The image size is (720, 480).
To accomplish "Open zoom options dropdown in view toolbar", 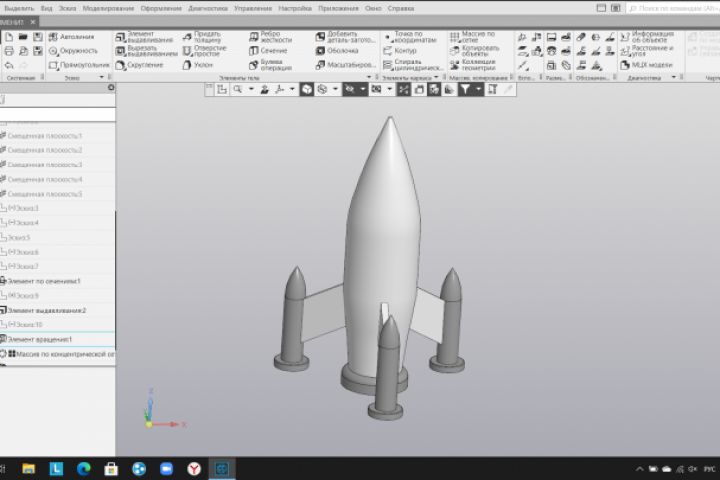I will (x=251, y=89).
